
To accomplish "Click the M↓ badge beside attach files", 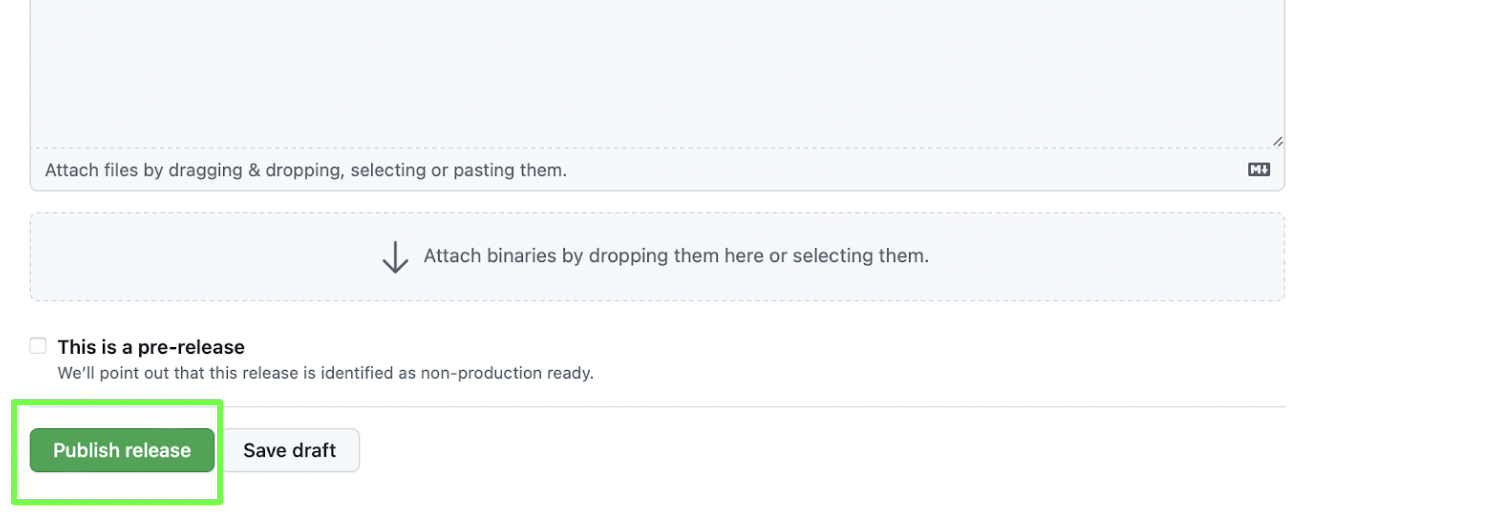I will click(x=1259, y=170).
